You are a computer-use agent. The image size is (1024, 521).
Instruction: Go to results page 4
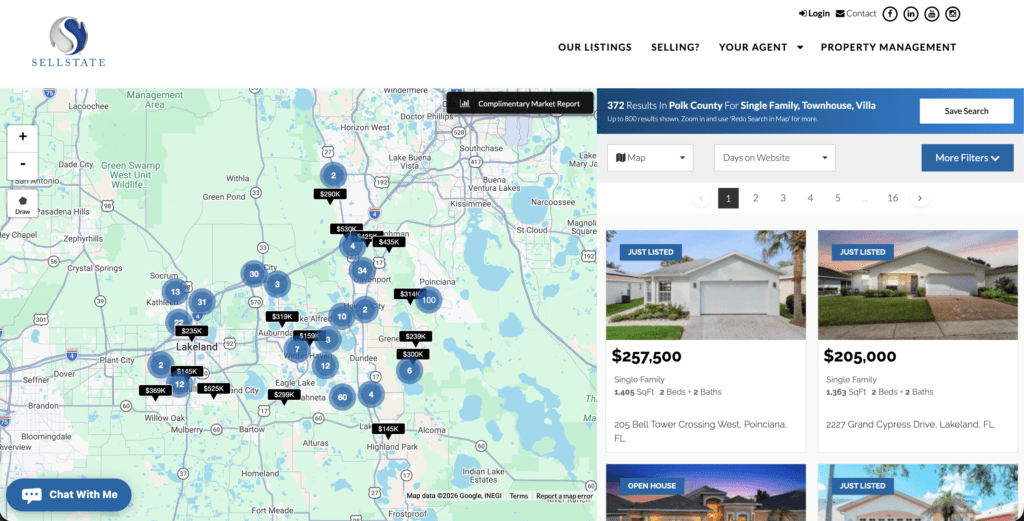[810, 198]
